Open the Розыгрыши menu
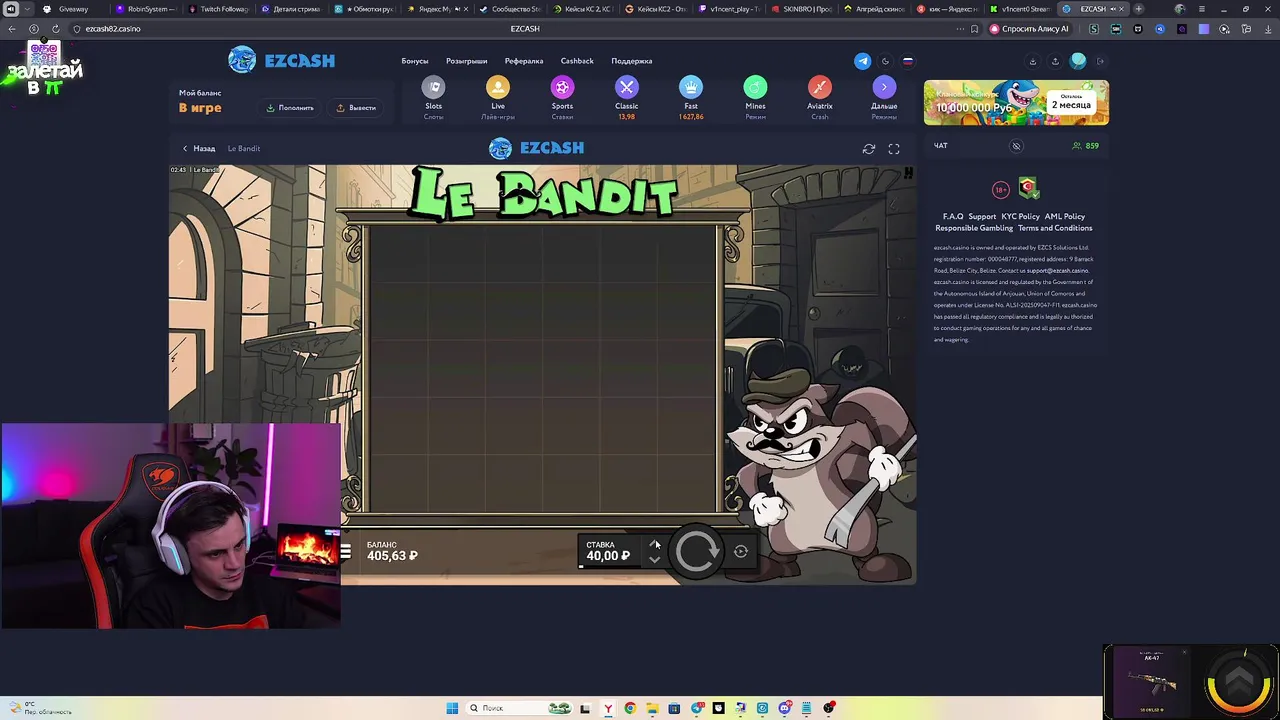Image resolution: width=1280 pixels, height=720 pixels. (x=467, y=61)
